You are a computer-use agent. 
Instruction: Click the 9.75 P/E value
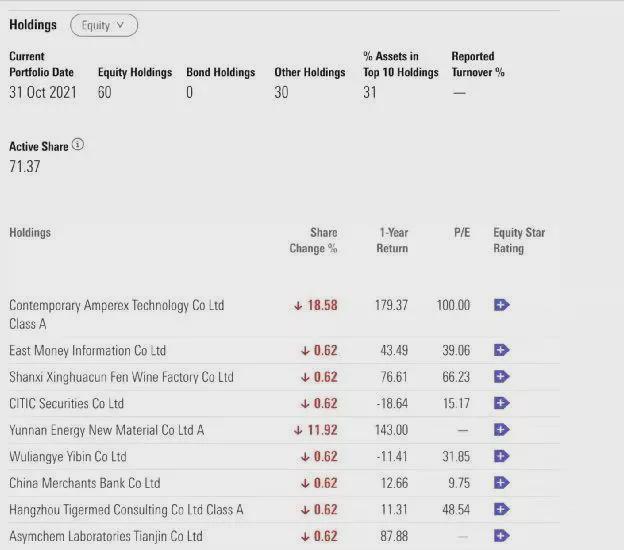[459, 483]
